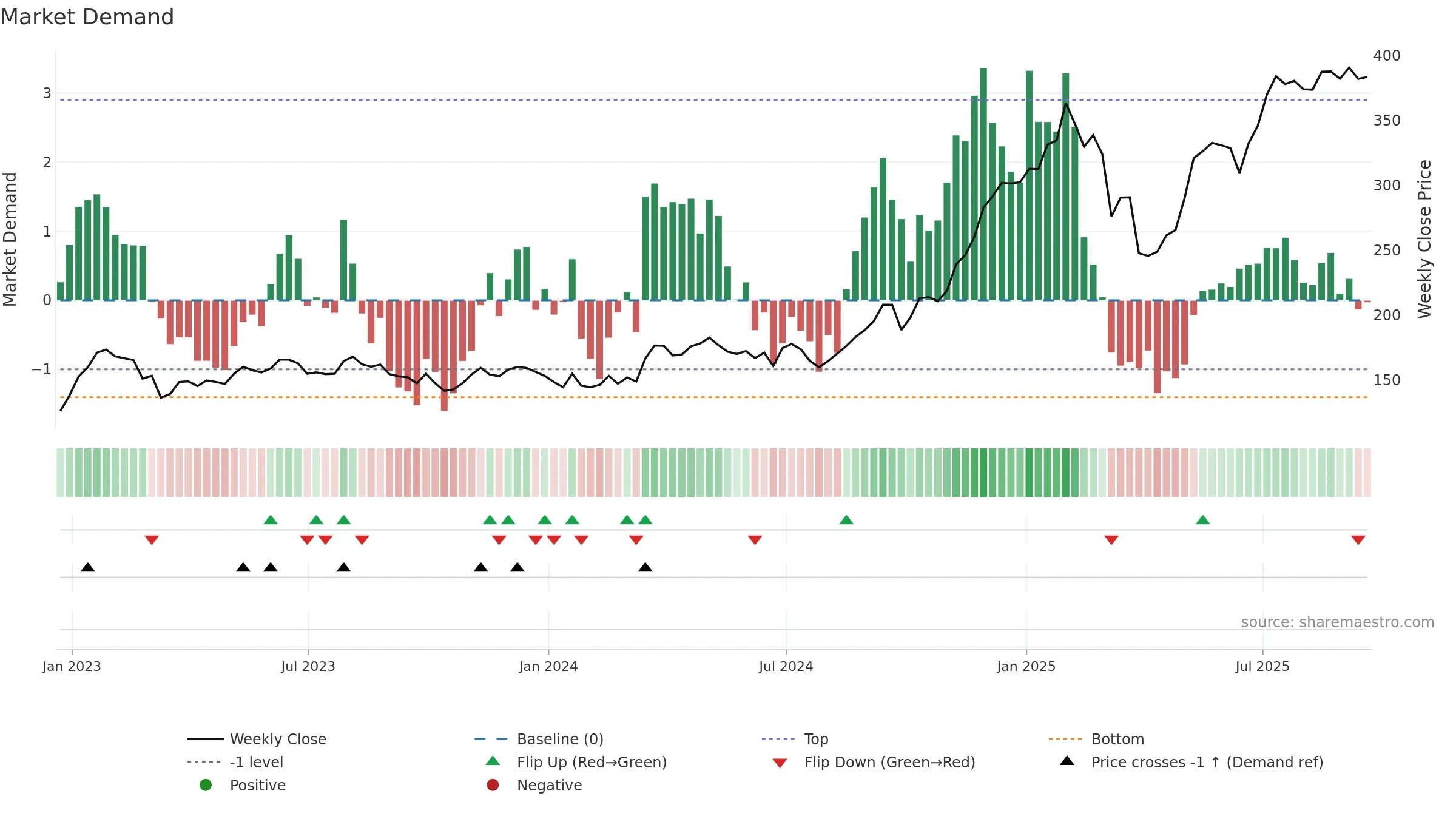1456x819 pixels.
Task: Click the black triangle icon in legend
Action: pos(1067,761)
